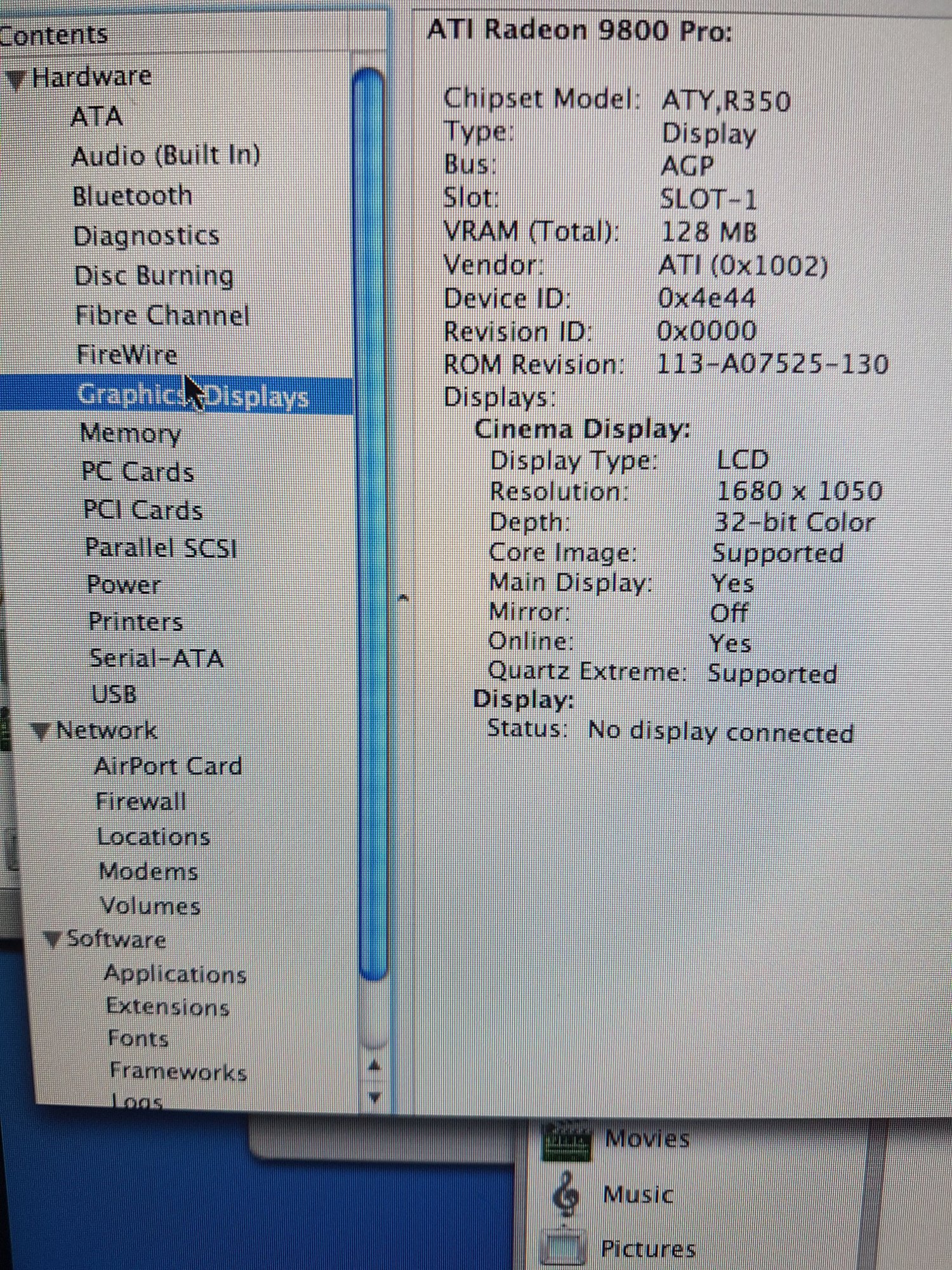Click the ATI Radeon 9800 Pro heading
The height and width of the screenshot is (1270, 952).
pos(579,30)
